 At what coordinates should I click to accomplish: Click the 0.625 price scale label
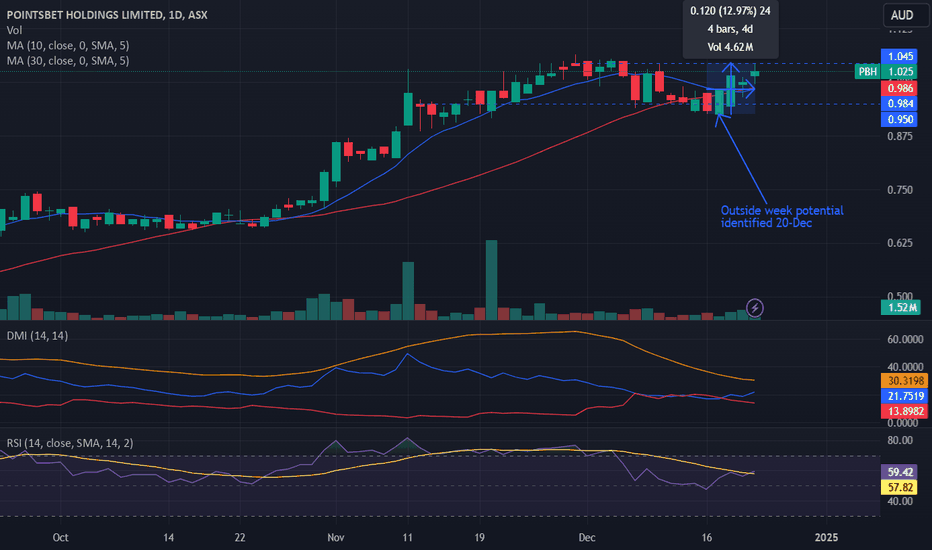(899, 243)
